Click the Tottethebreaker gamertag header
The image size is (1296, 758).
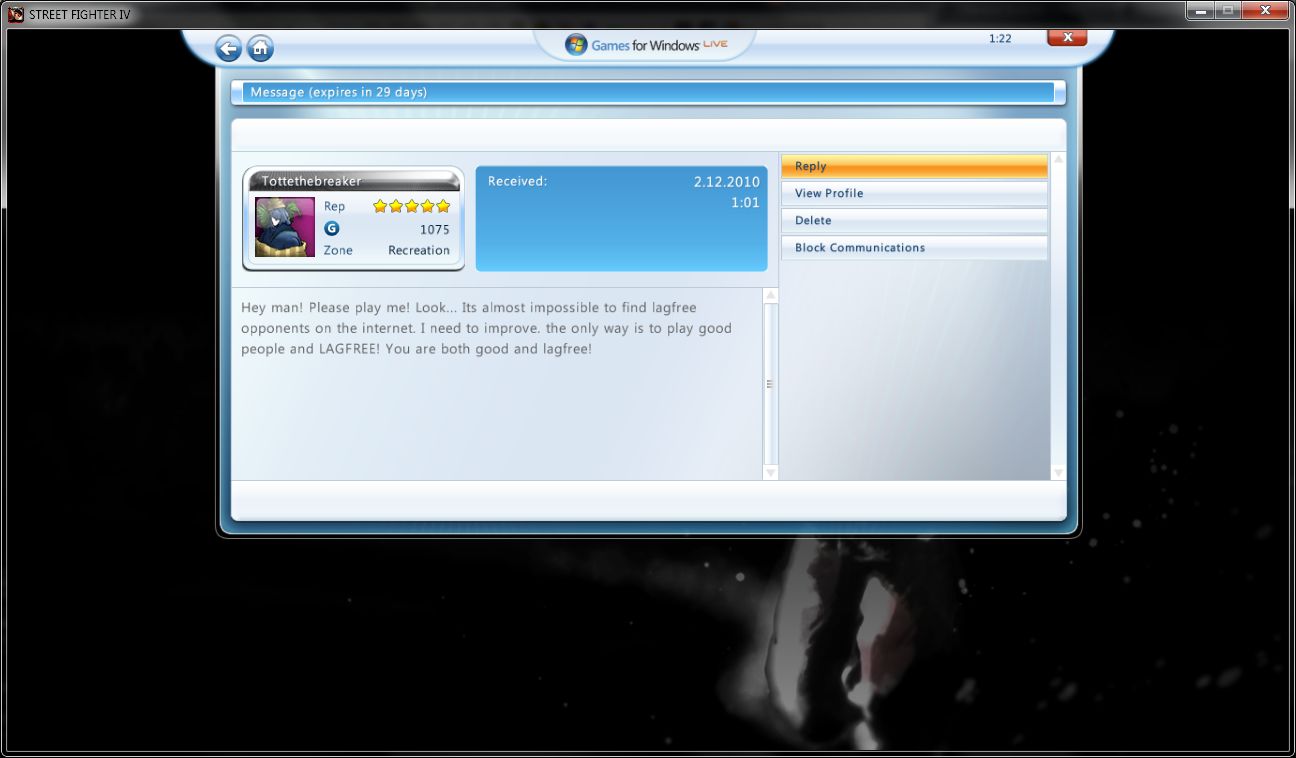point(353,181)
